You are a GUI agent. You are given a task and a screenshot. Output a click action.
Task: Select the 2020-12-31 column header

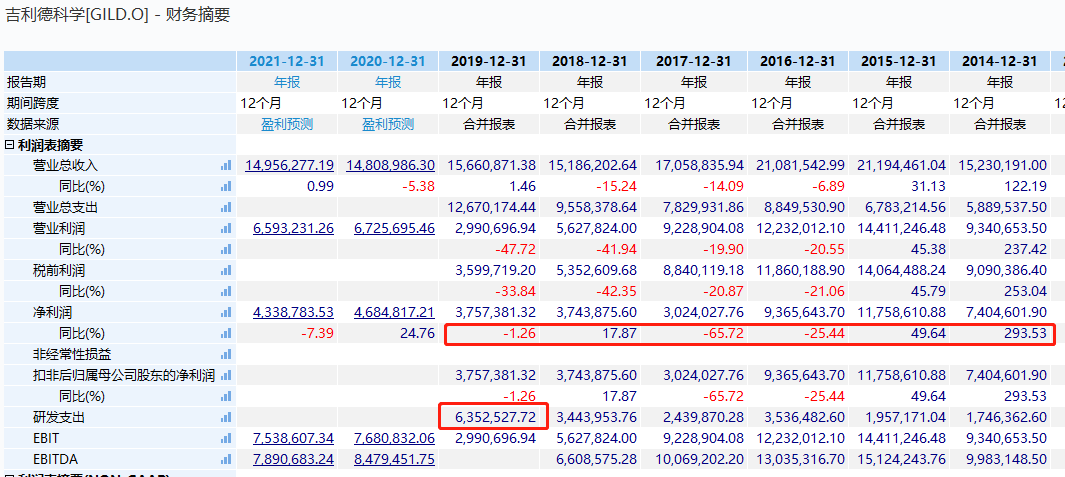pyautogui.click(x=388, y=61)
